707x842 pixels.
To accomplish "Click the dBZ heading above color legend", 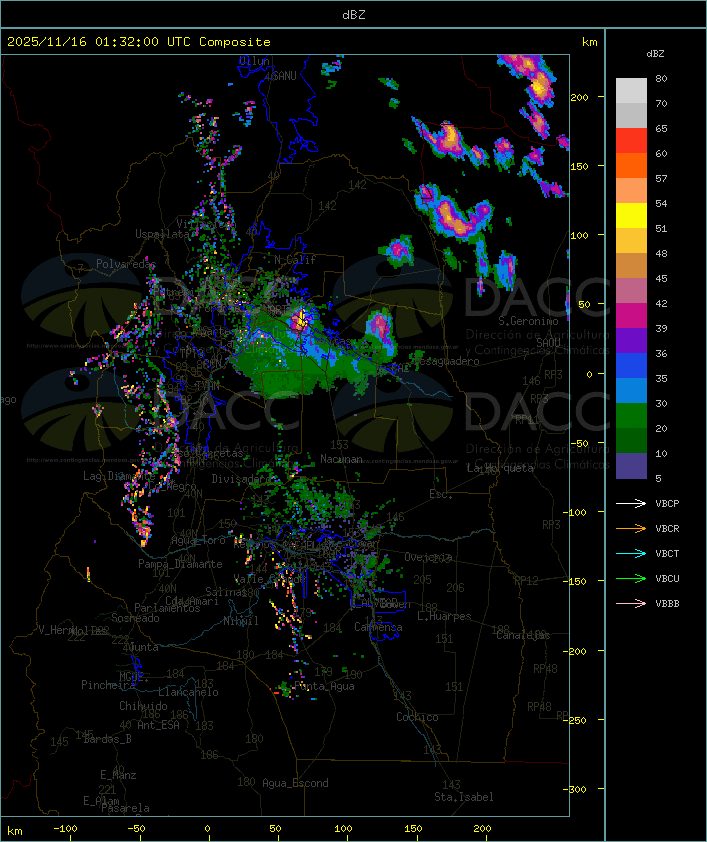I will tap(655, 54).
